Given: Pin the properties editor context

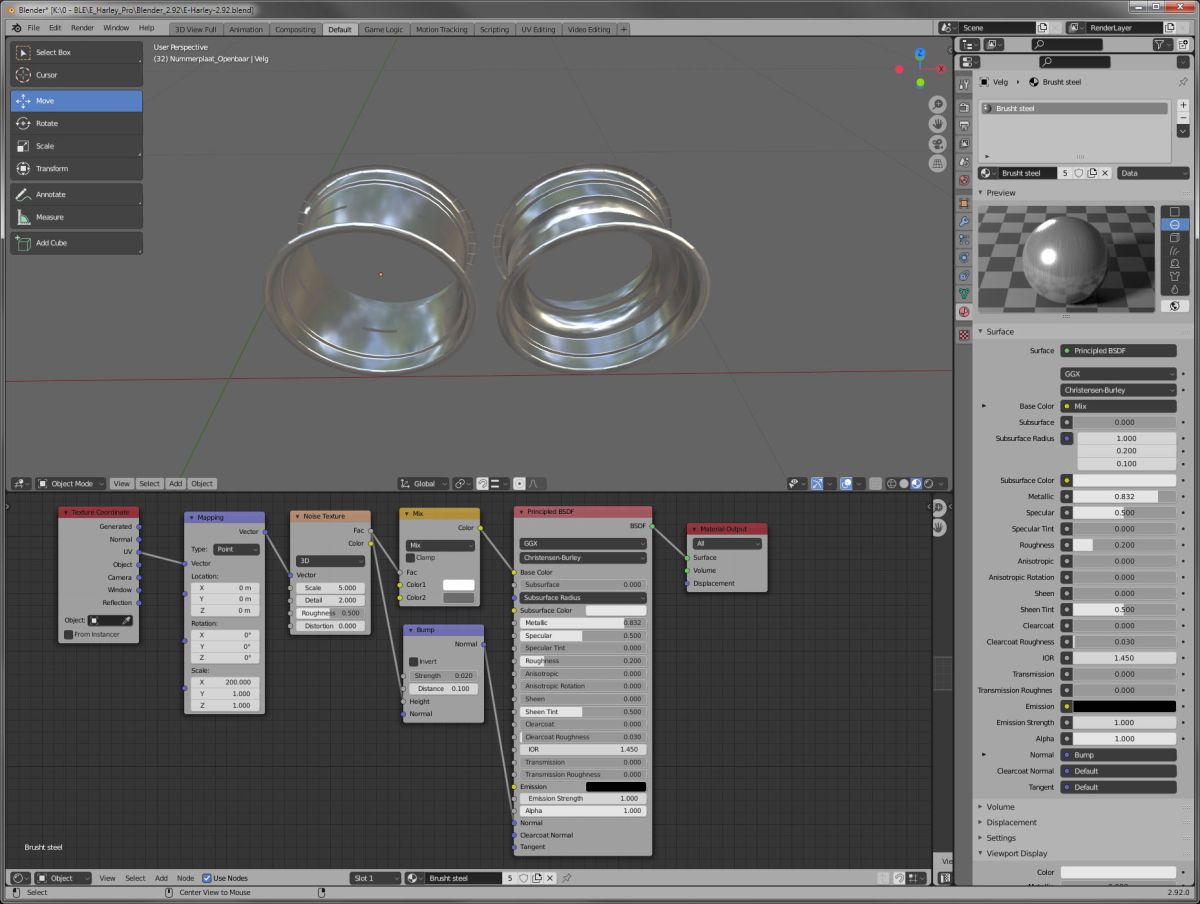Looking at the screenshot, I should (1183, 82).
